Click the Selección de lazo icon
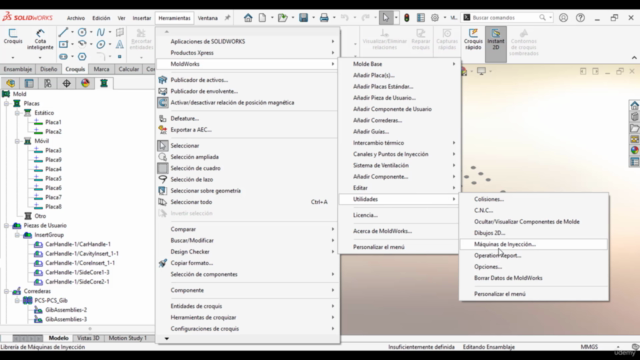The image size is (640, 360). (162, 179)
